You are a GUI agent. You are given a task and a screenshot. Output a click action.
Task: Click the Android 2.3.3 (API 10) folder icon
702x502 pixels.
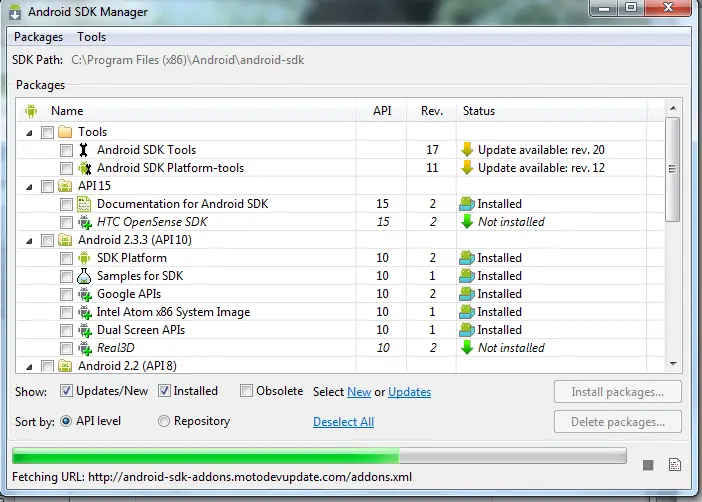[x=65, y=240]
